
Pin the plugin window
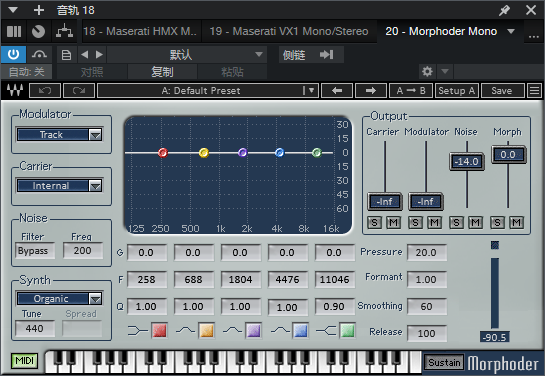[504, 10]
